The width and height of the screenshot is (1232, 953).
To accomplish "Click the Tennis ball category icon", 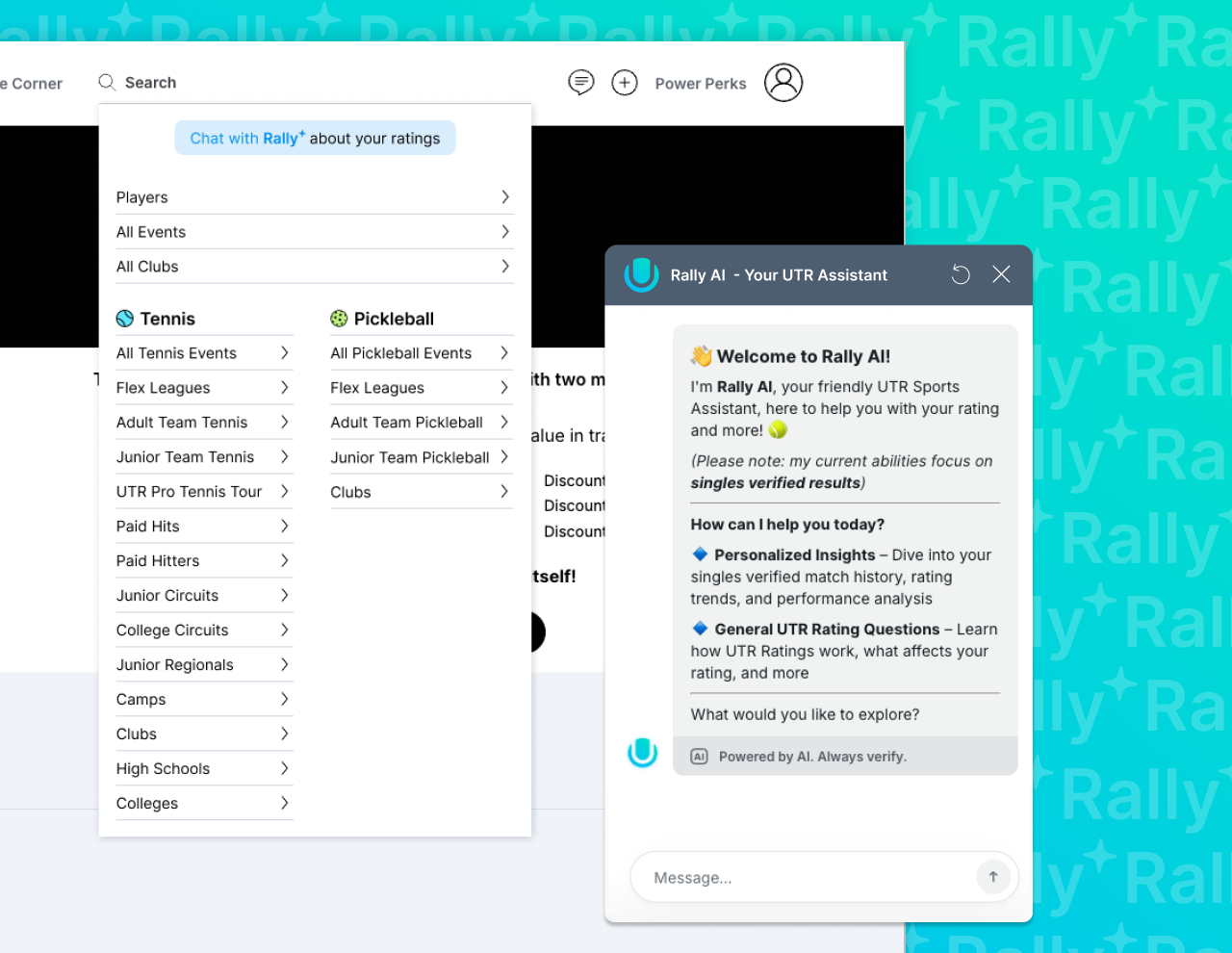I will tap(125, 319).
